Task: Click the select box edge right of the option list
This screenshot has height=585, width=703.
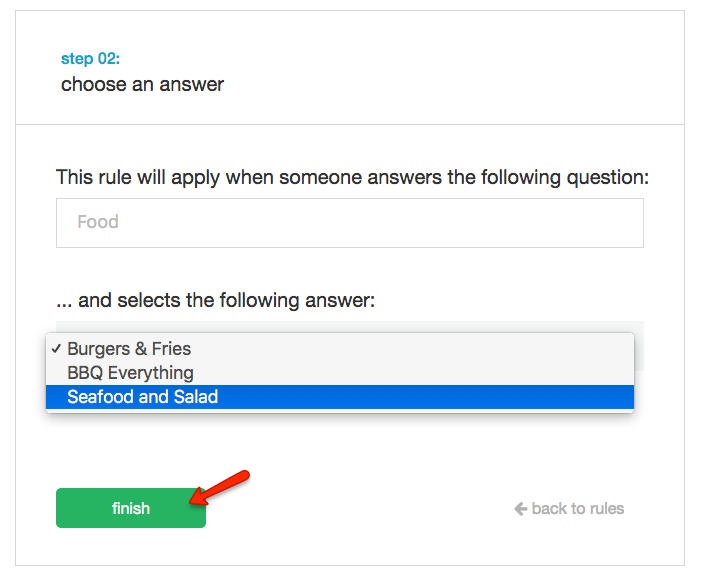Action: coord(639,348)
